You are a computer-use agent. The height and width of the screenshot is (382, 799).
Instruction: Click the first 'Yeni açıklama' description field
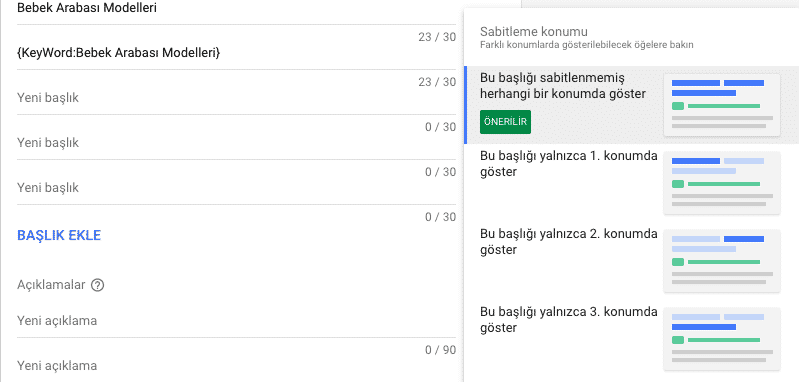tap(236, 321)
